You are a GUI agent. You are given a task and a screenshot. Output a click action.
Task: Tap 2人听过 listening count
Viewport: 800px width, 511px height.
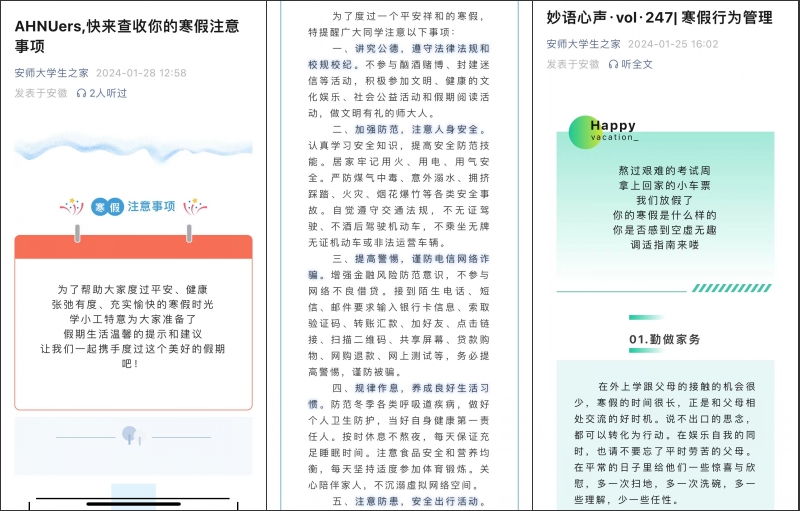pyautogui.click(x=108, y=93)
